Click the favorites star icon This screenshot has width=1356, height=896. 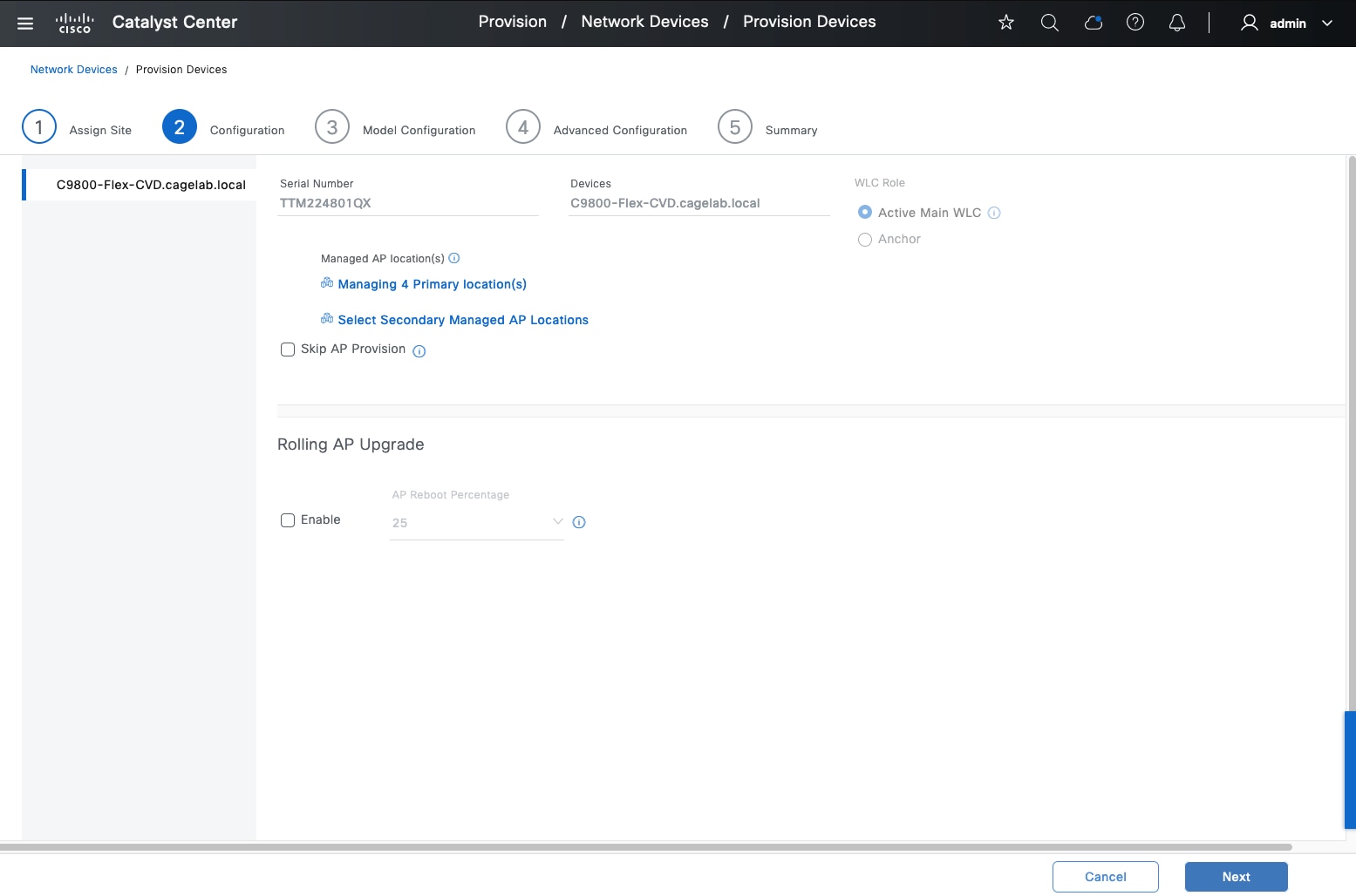pos(1006,23)
